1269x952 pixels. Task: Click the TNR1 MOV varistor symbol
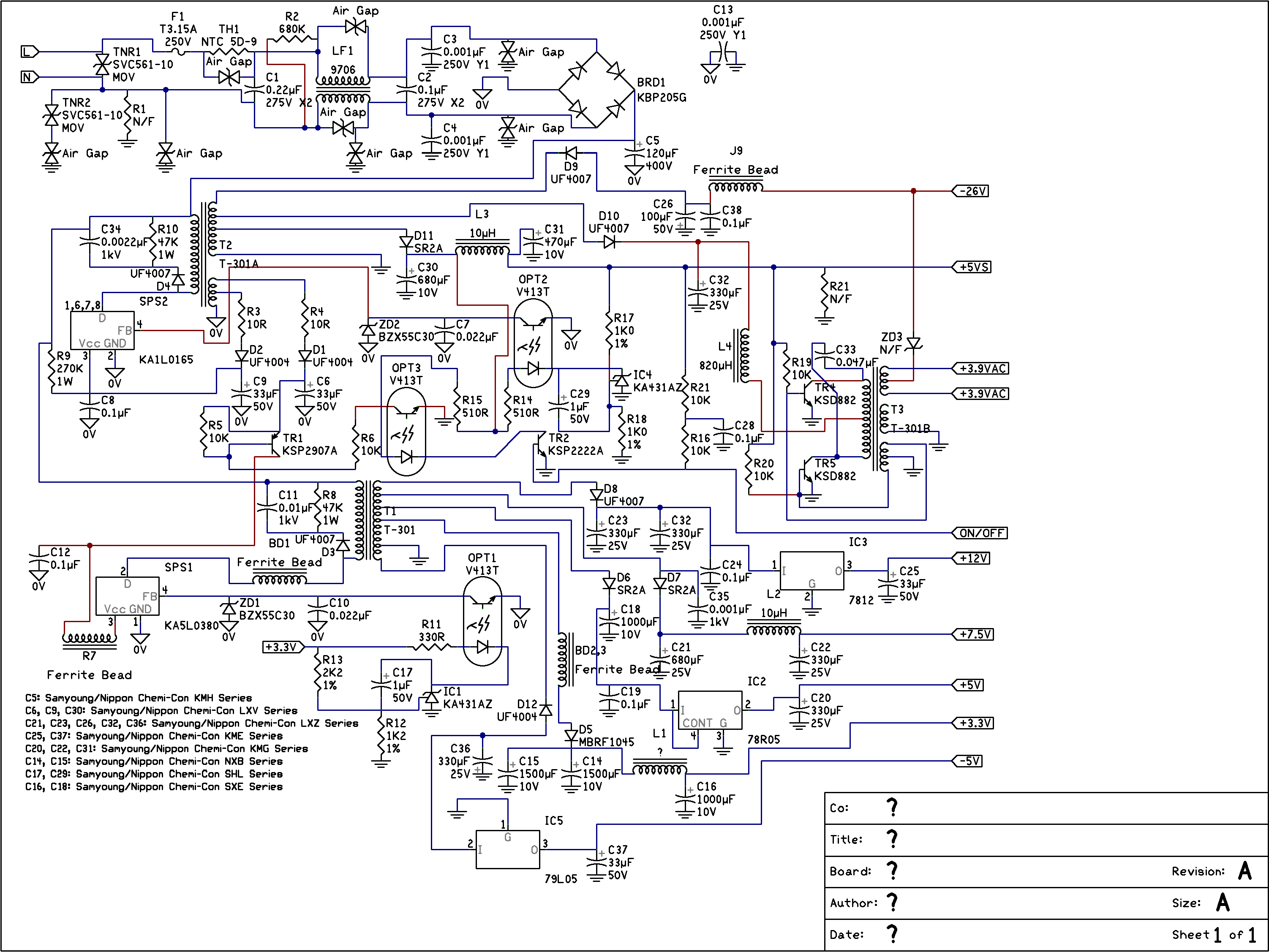(102, 64)
